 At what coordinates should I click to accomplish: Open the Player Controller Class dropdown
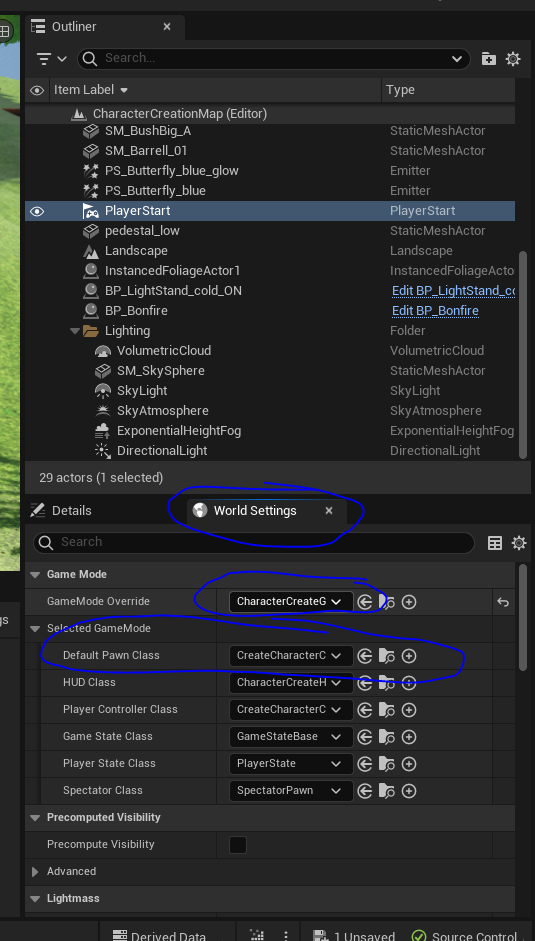291,710
